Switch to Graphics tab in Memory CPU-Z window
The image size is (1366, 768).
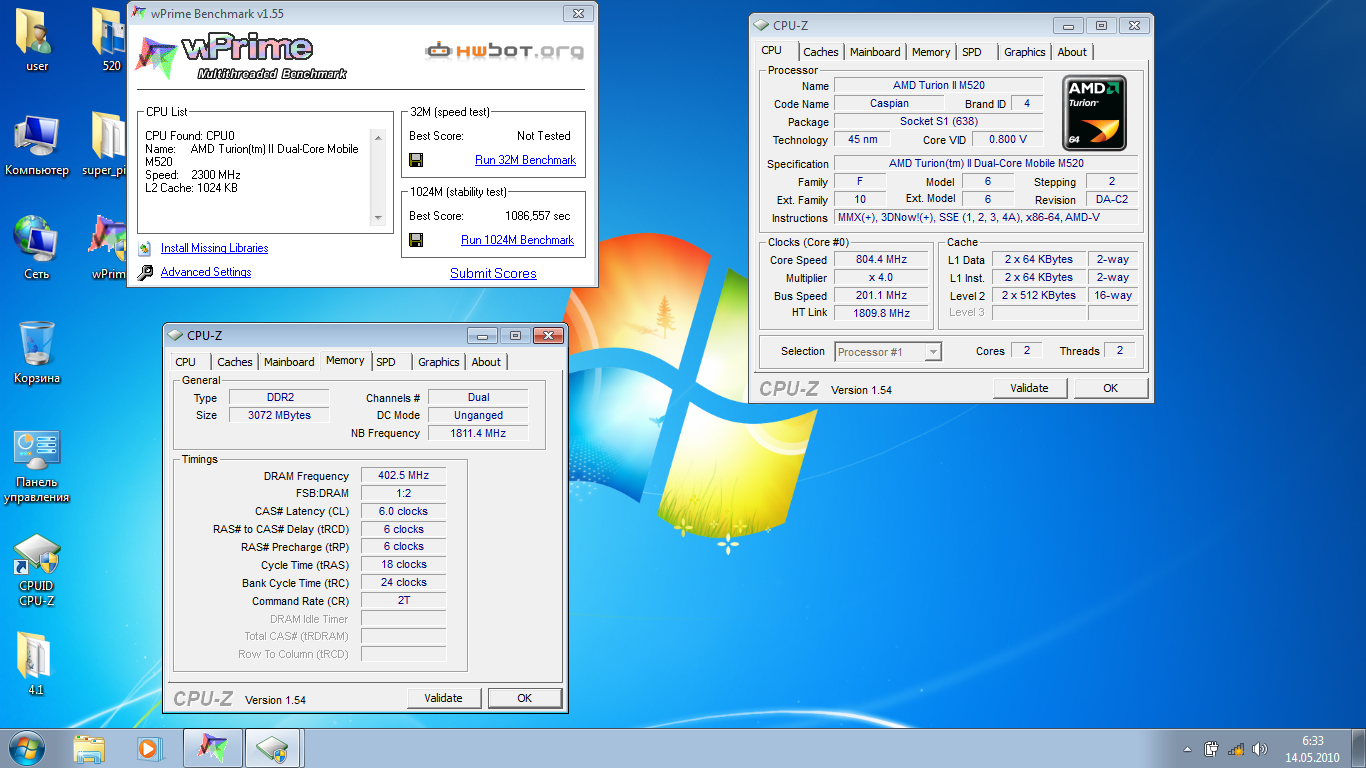[x=439, y=362]
